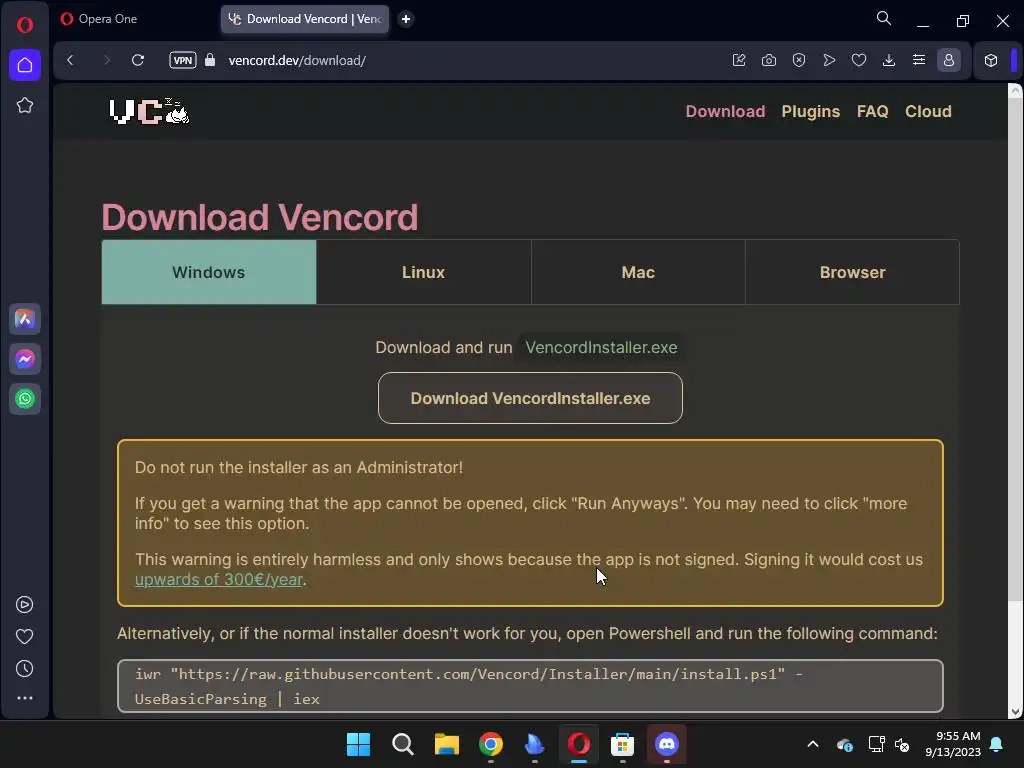
Task: Open taskbar Search
Action: (x=402, y=744)
